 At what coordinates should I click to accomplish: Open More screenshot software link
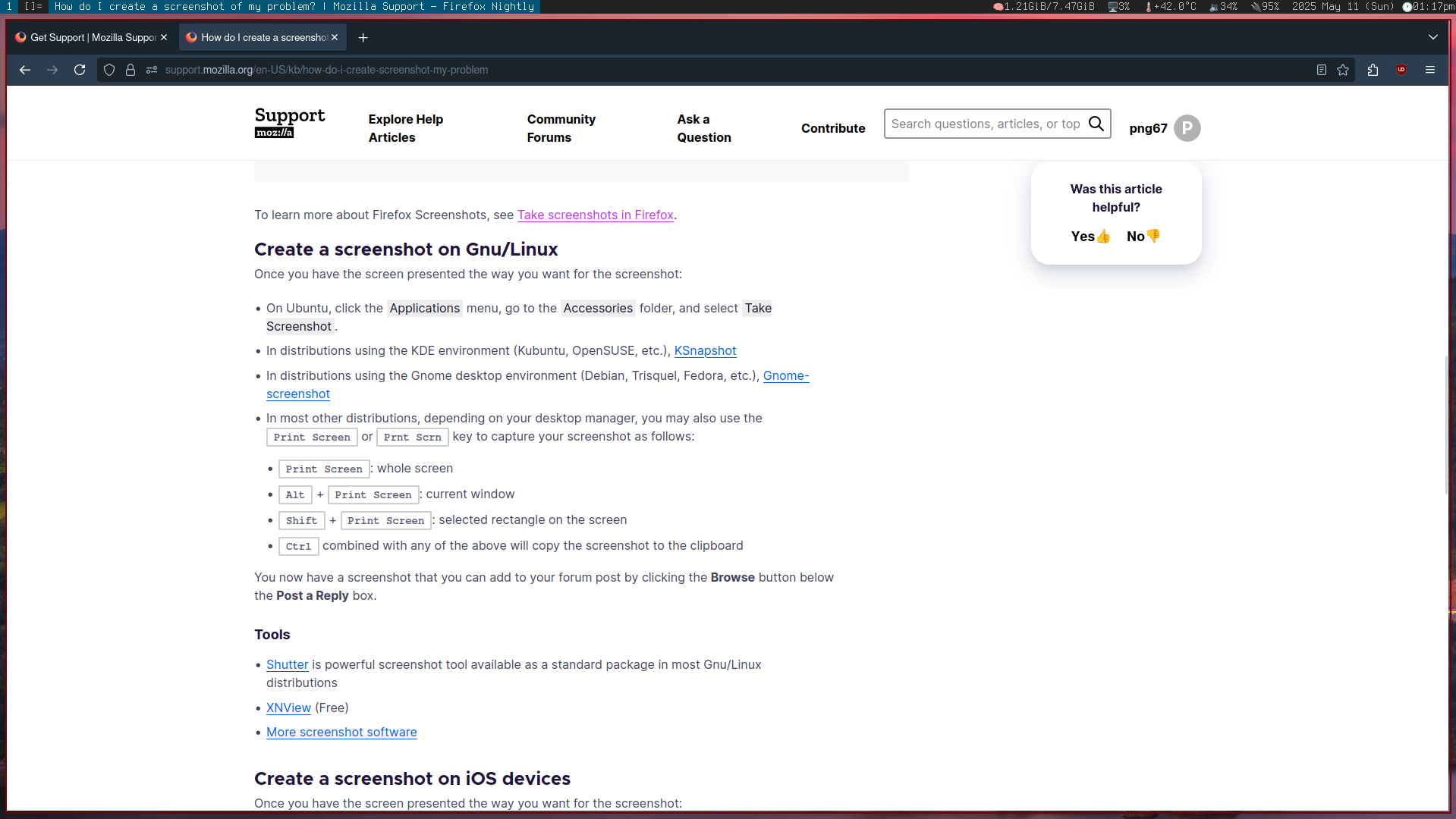click(341, 733)
